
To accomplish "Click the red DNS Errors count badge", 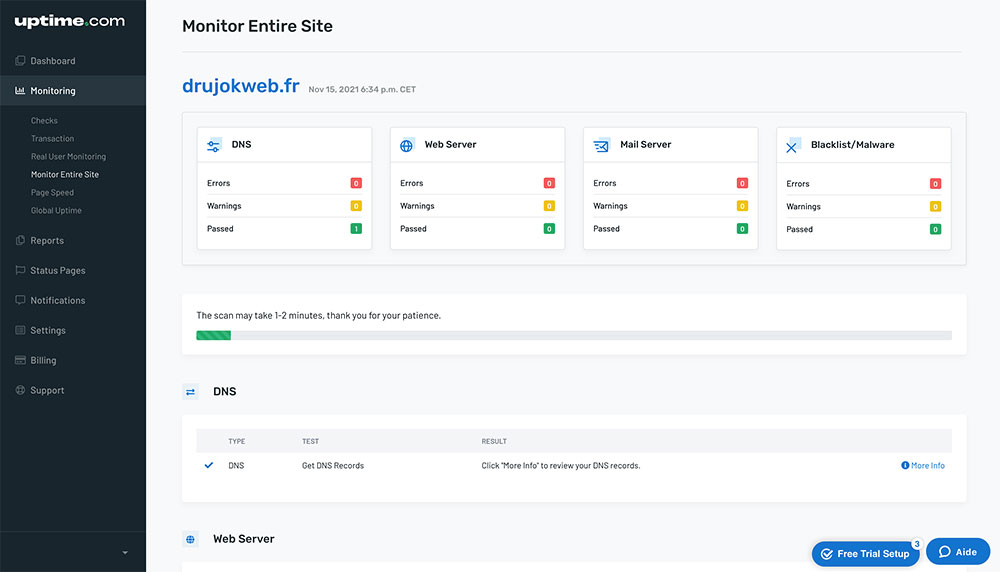I will pyautogui.click(x=356, y=183).
